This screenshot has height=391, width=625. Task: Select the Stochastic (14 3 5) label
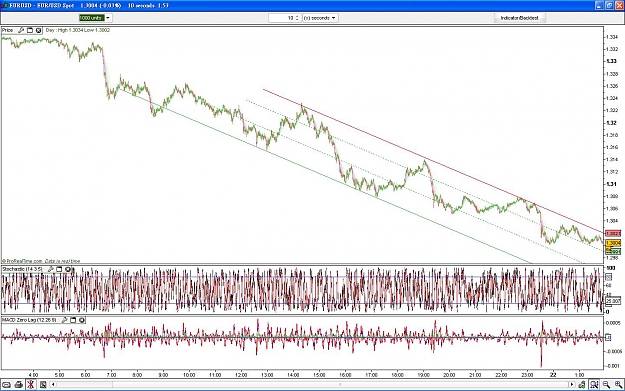pyautogui.click(x=22, y=269)
